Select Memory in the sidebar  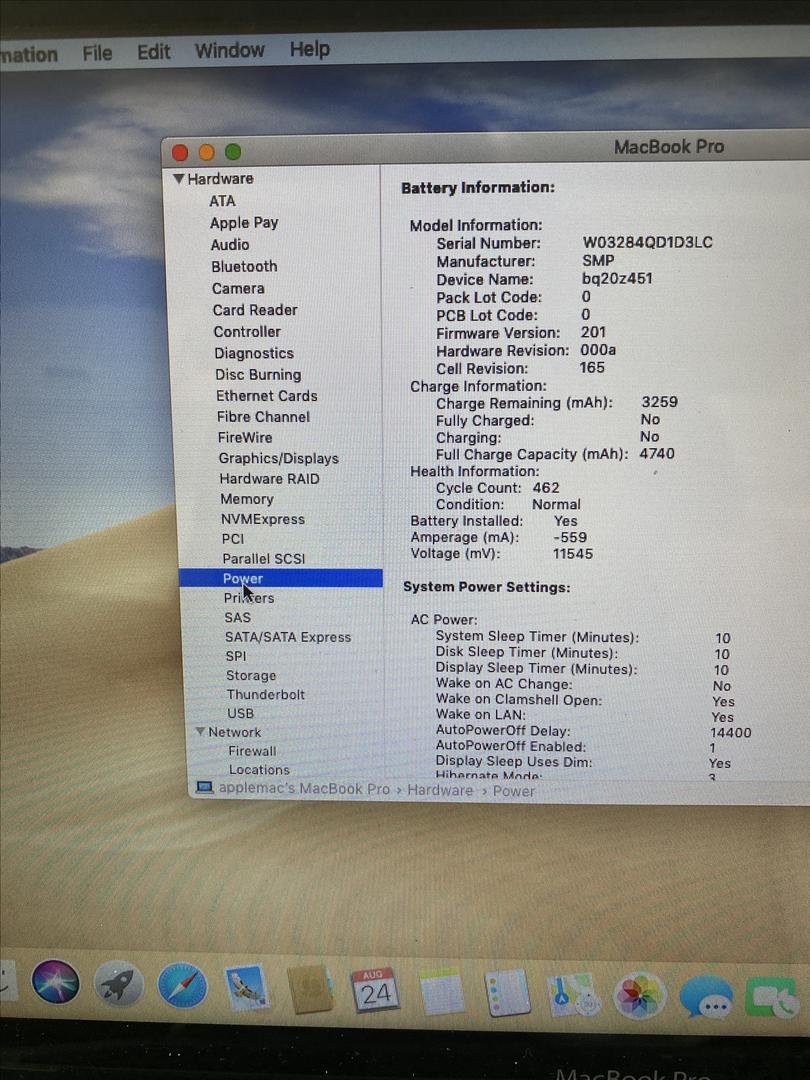pyautogui.click(x=247, y=499)
